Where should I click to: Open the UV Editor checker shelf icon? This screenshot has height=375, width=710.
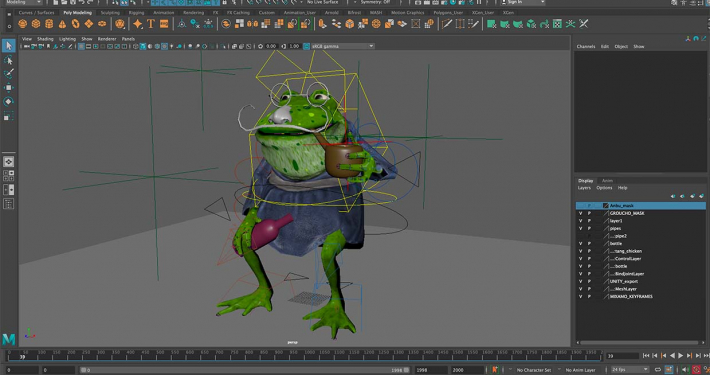557,24
